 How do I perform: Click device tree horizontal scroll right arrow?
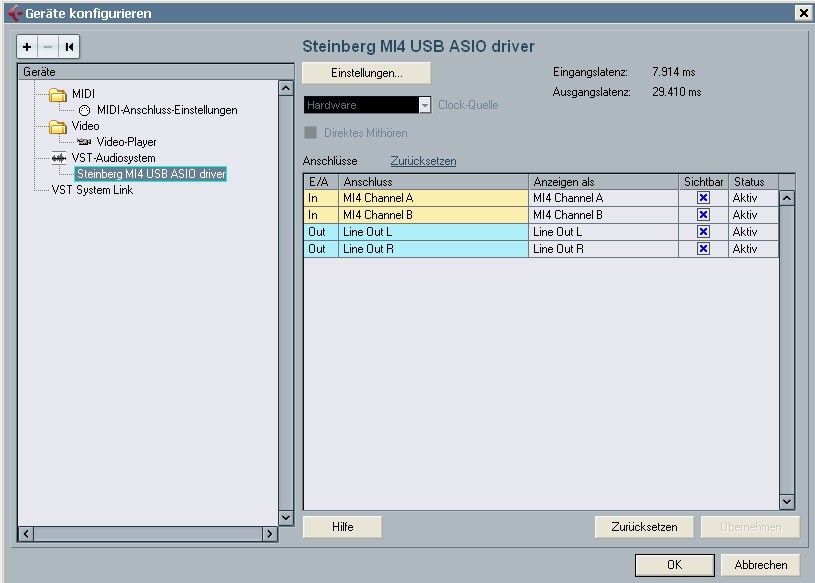pyautogui.click(x=269, y=534)
